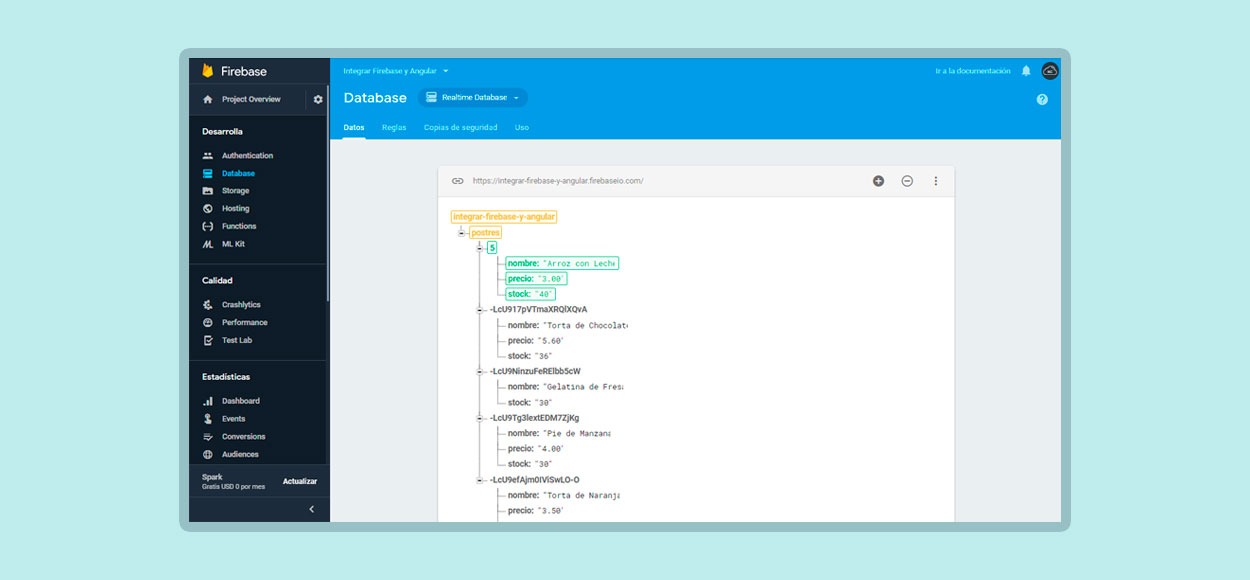Click the database URL text
The width and height of the screenshot is (1250, 580).
(x=558, y=181)
